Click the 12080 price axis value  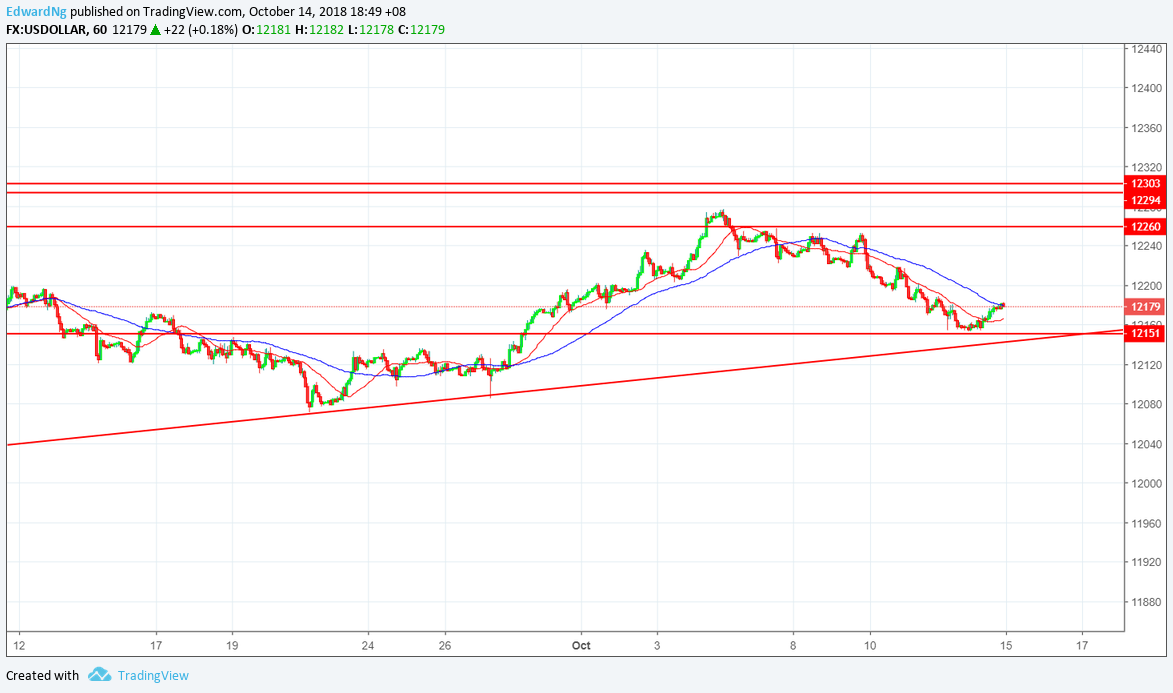tap(1145, 405)
